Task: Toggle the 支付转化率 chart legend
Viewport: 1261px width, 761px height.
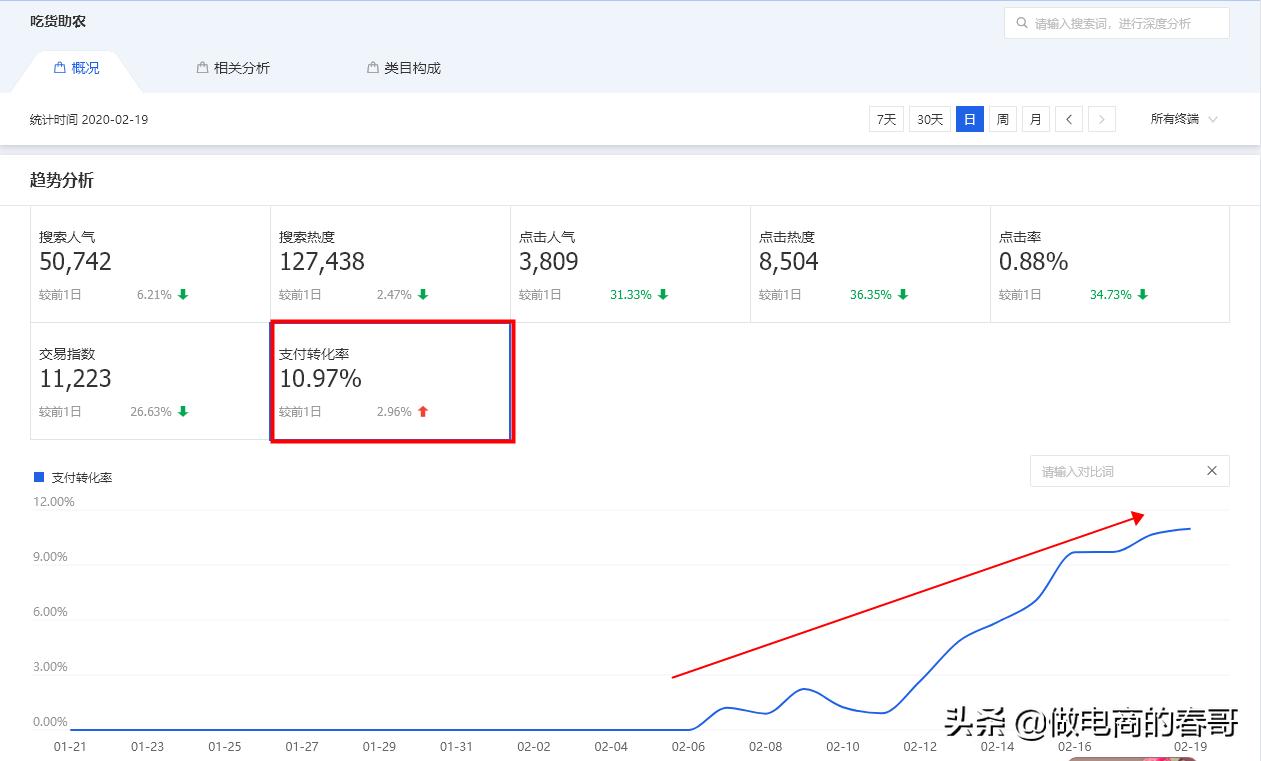Action: [x=71, y=477]
